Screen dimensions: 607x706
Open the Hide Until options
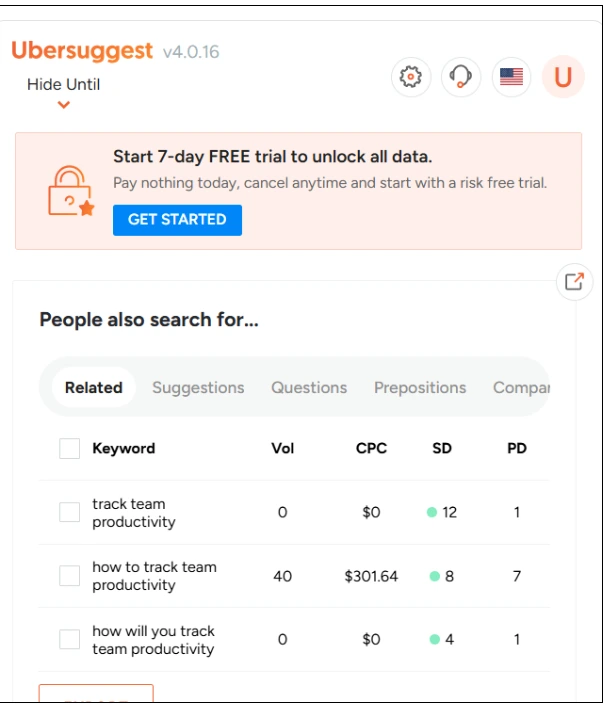(63, 84)
